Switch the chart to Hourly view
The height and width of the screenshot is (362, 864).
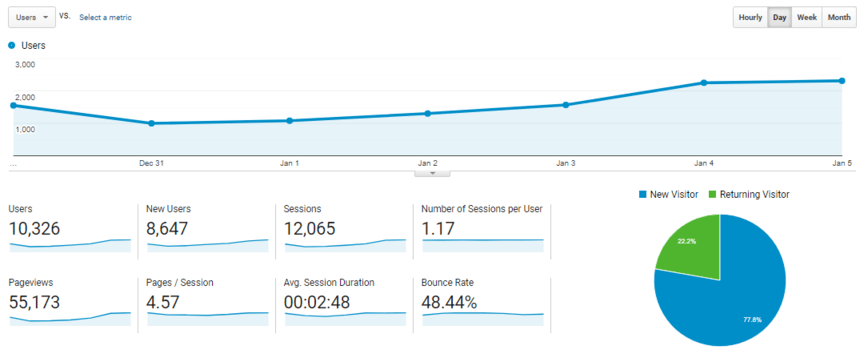(x=750, y=17)
